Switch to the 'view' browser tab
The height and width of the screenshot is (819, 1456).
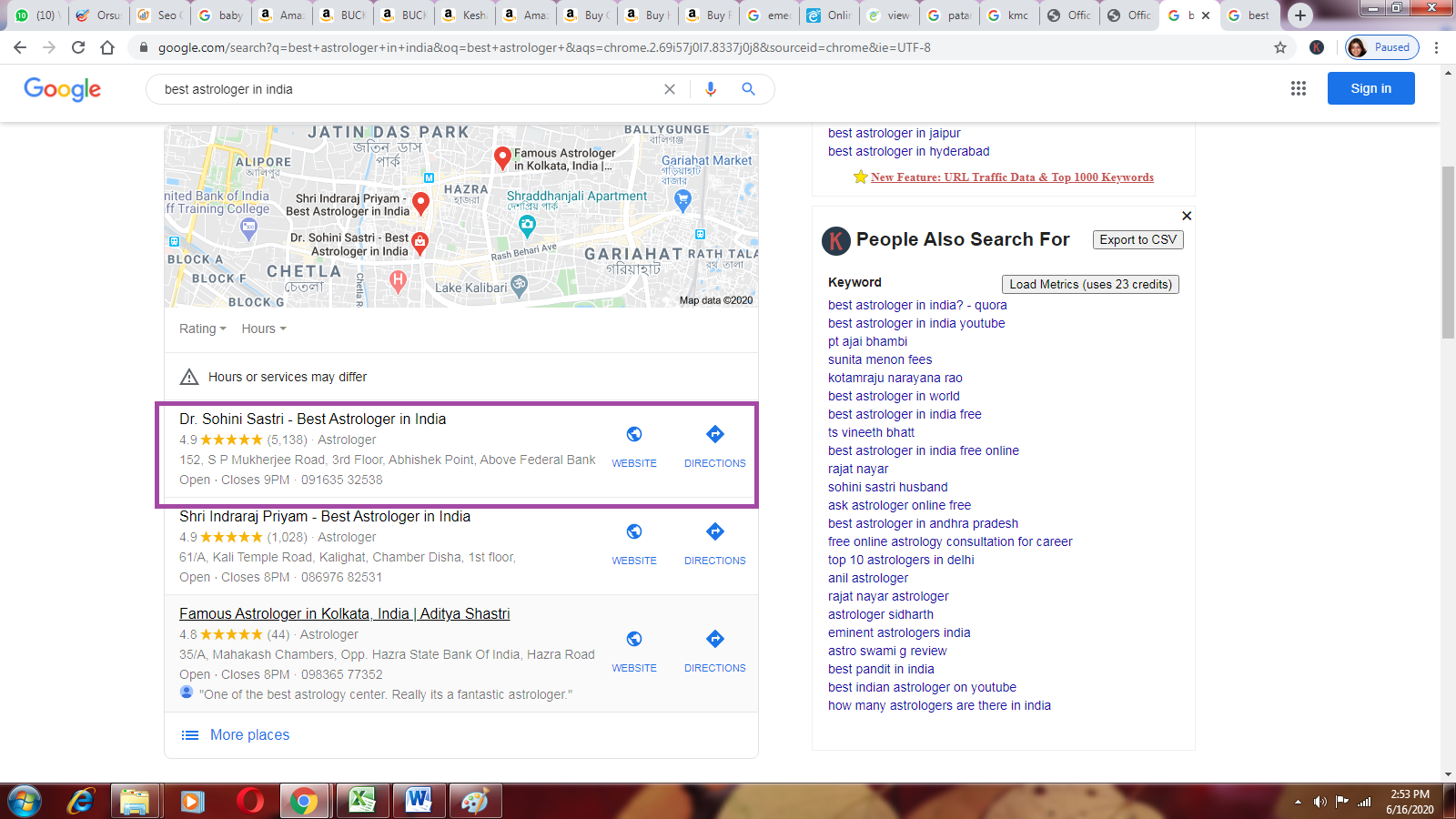tap(888, 15)
